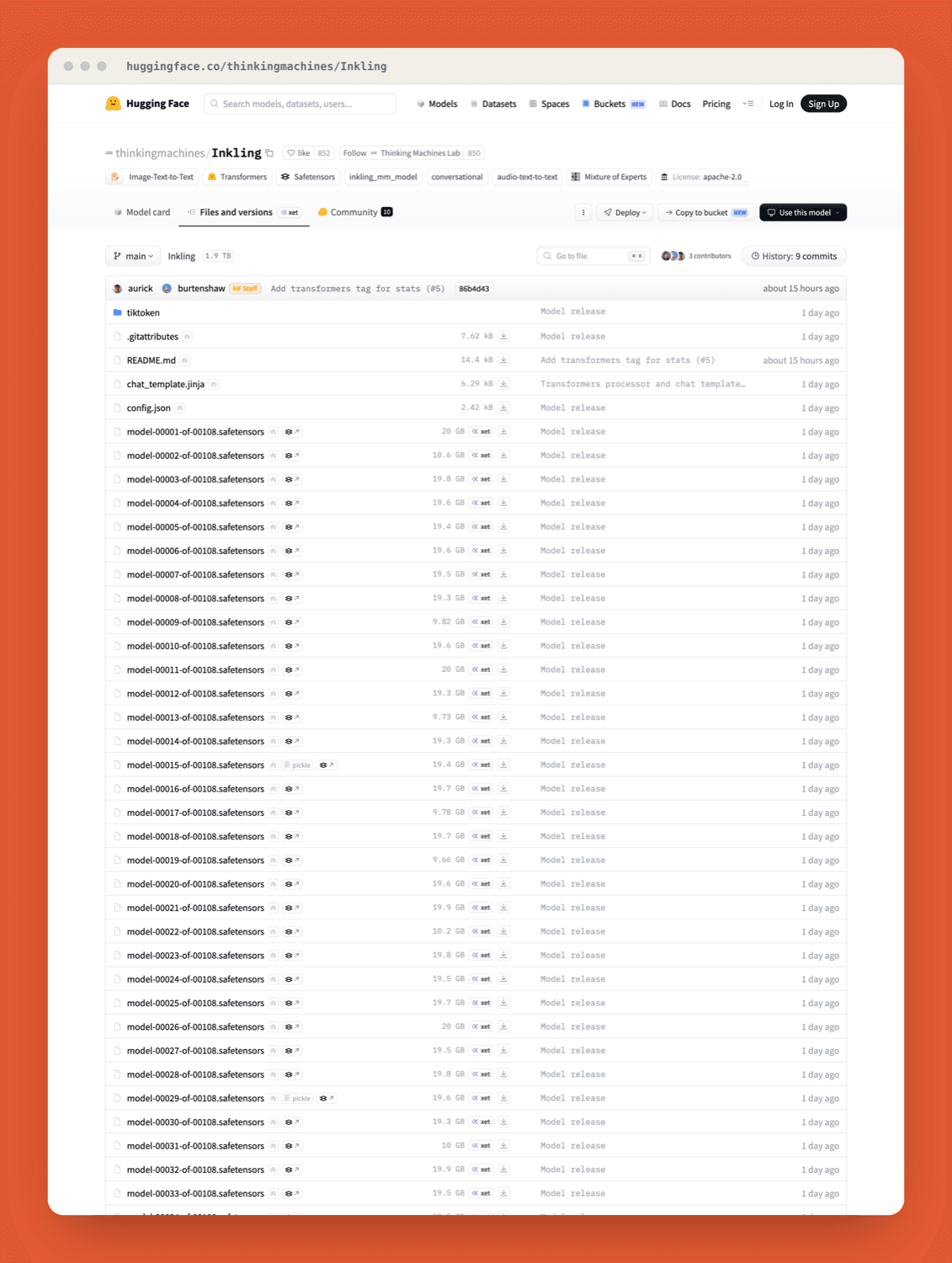This screenshot has height=1263, width=952.
Task: Open Models in the top navigation
Action: point(437,104)
